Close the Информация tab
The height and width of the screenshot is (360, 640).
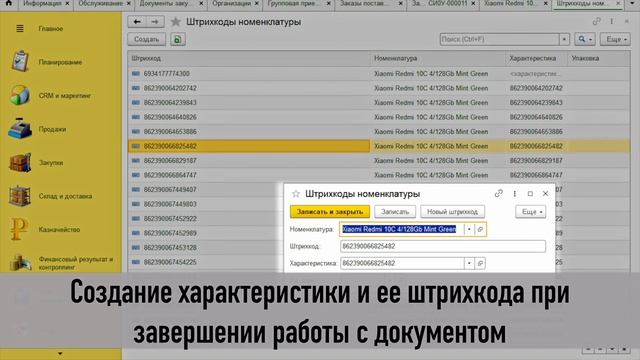tap(67, 3)
